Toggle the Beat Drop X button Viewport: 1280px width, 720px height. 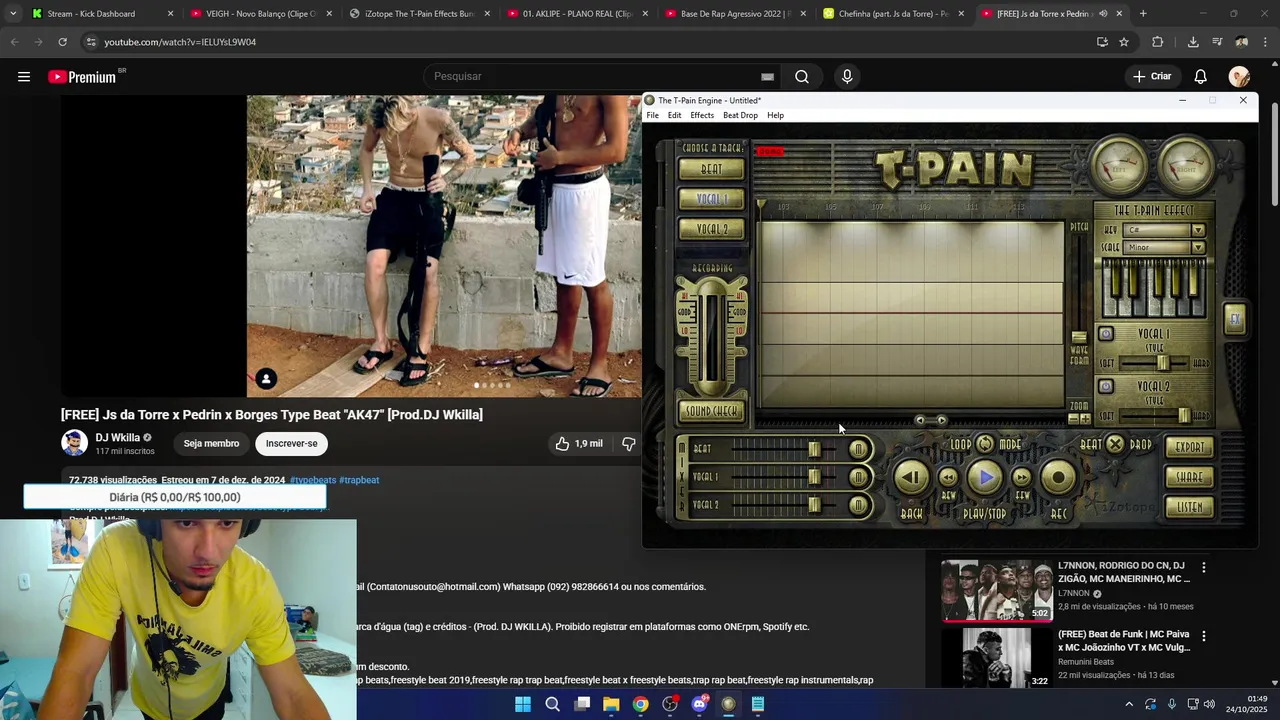click(x=1115, y=444)
